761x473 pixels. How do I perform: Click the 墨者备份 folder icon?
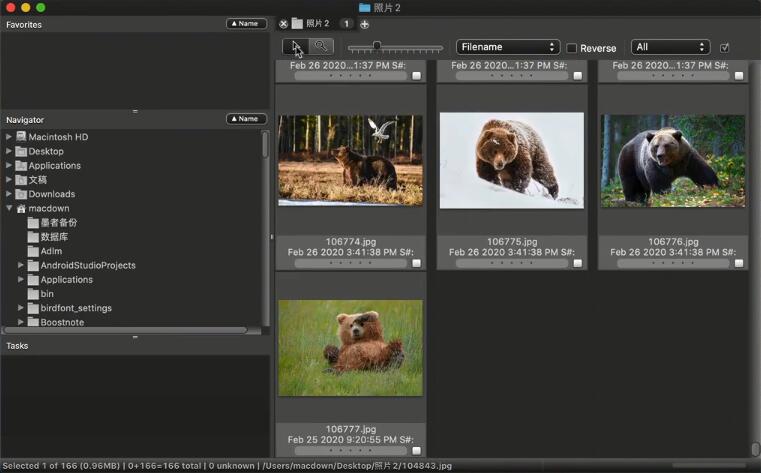point(33,223)
